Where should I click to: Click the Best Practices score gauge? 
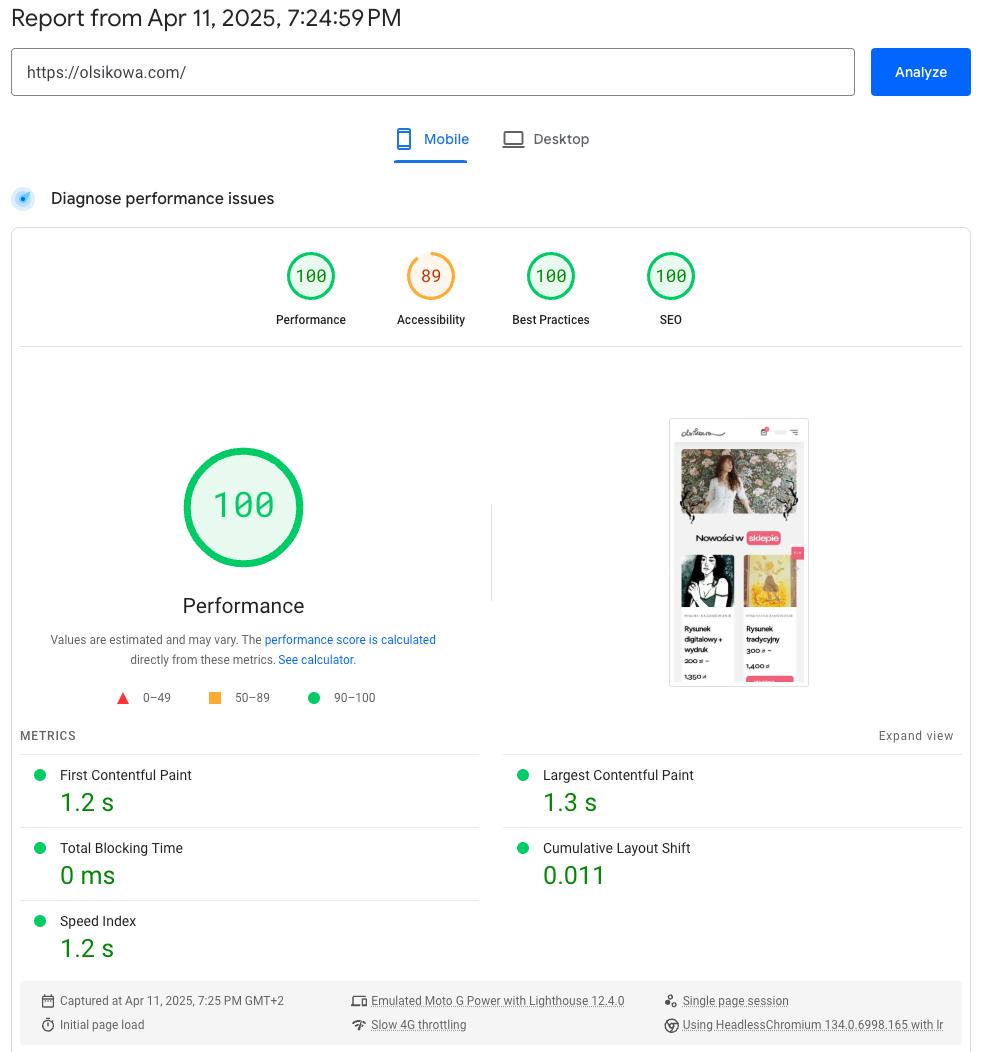click(551, 277)
